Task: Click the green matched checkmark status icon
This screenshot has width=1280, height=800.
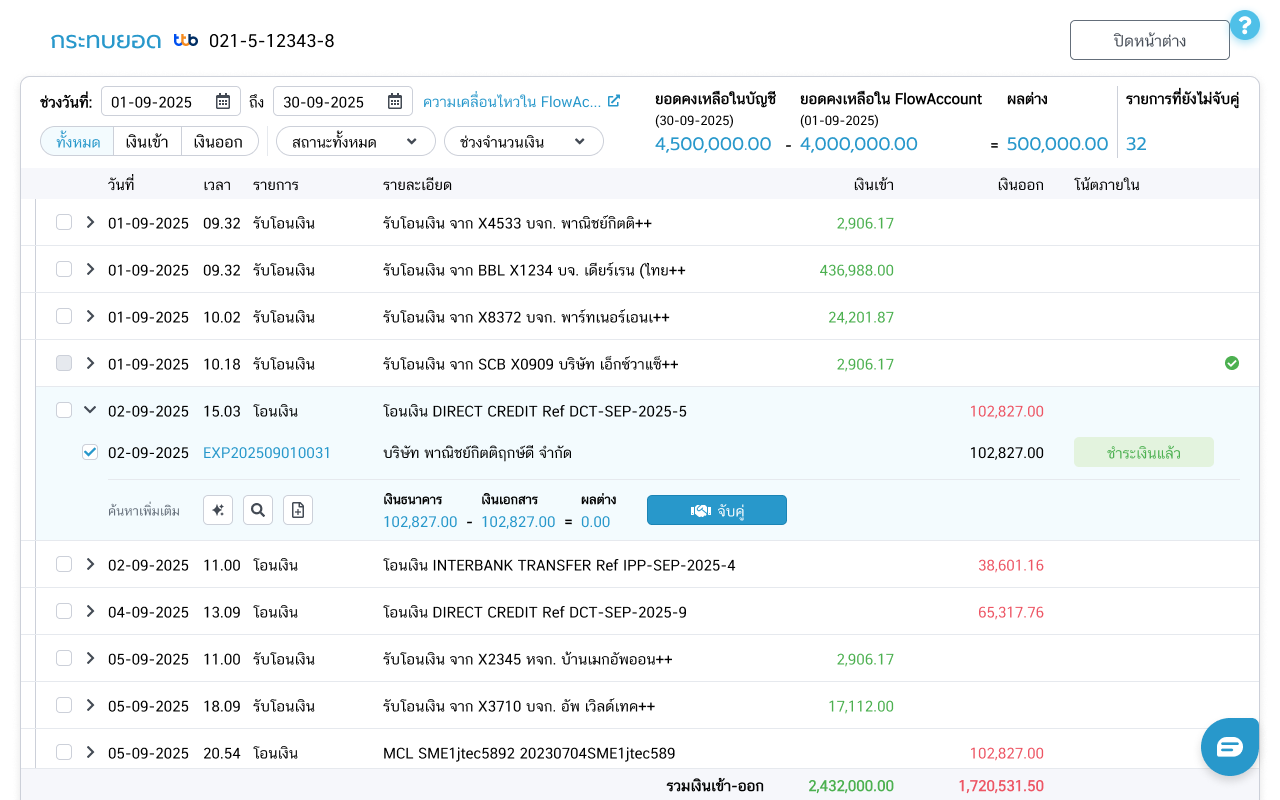Action: pos(1232,363)
